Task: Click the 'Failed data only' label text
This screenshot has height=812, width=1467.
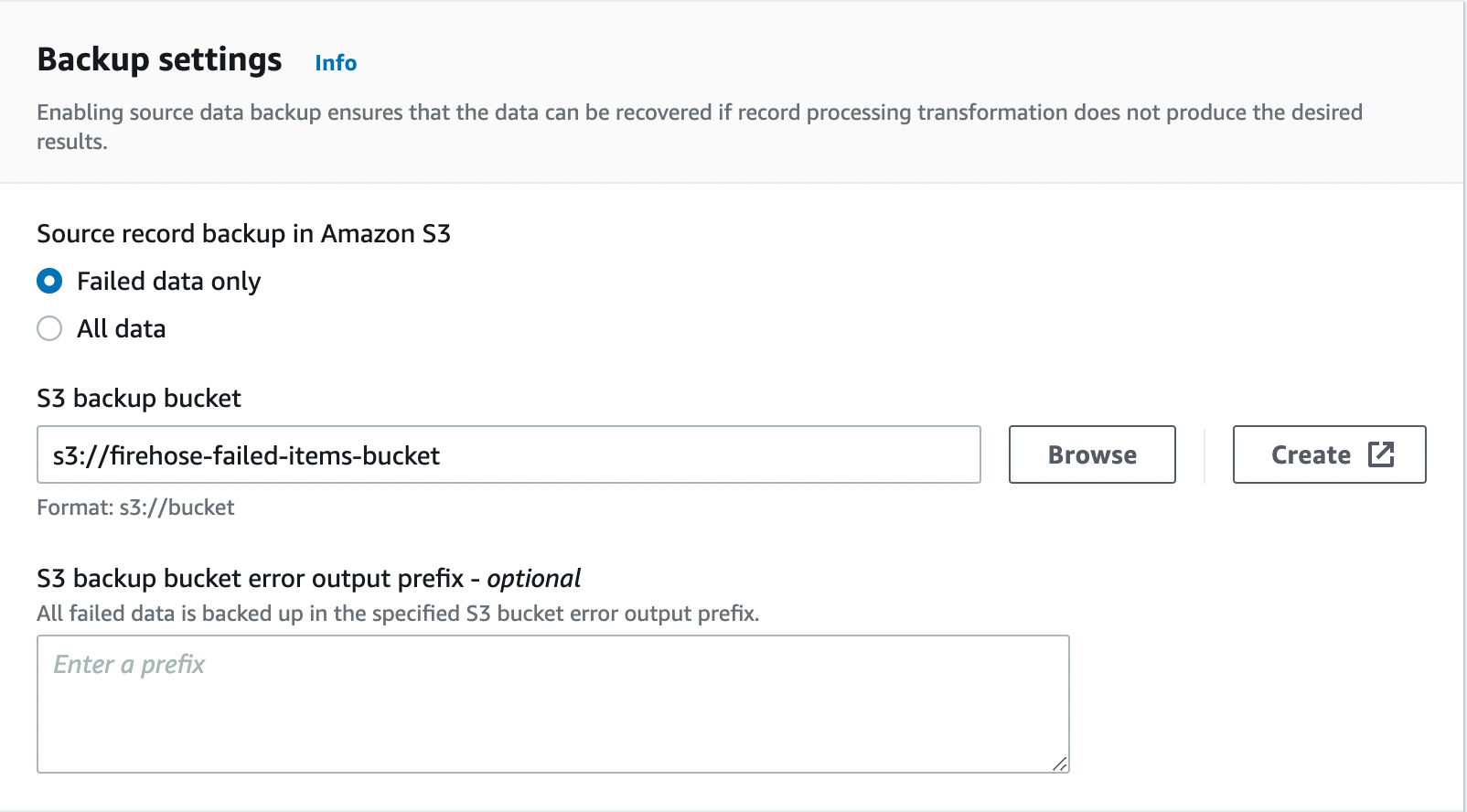Action: (168, 281)
